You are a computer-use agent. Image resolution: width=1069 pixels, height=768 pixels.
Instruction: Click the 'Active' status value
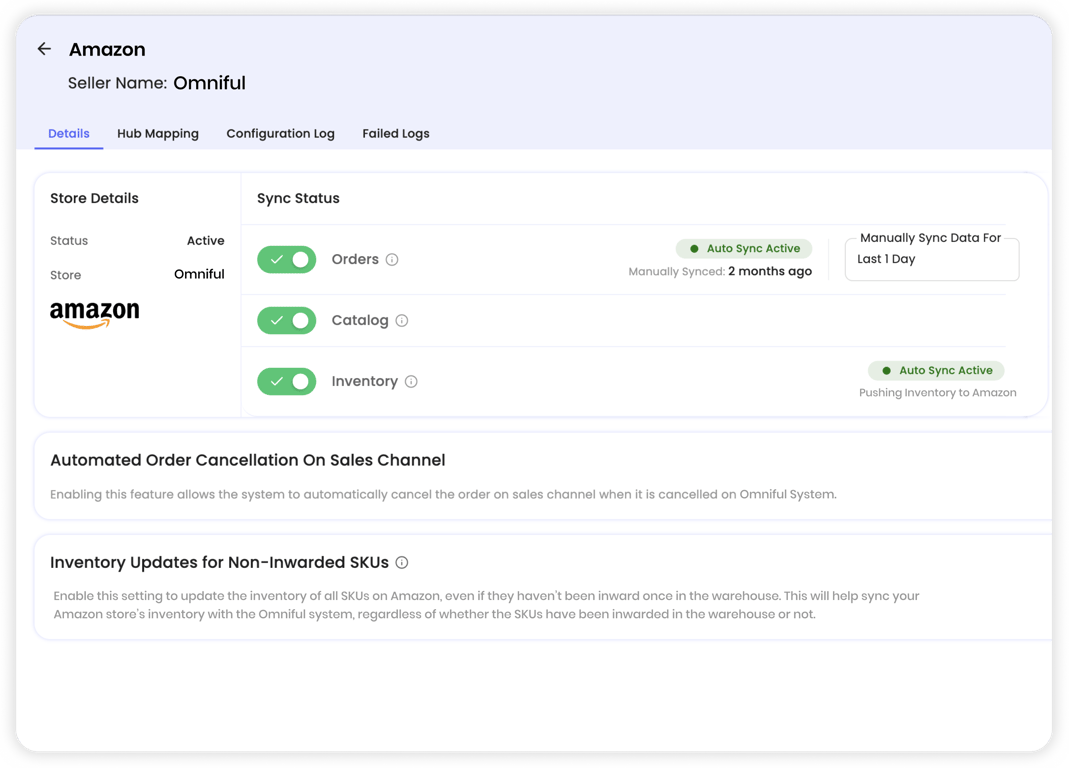point(206,241)
